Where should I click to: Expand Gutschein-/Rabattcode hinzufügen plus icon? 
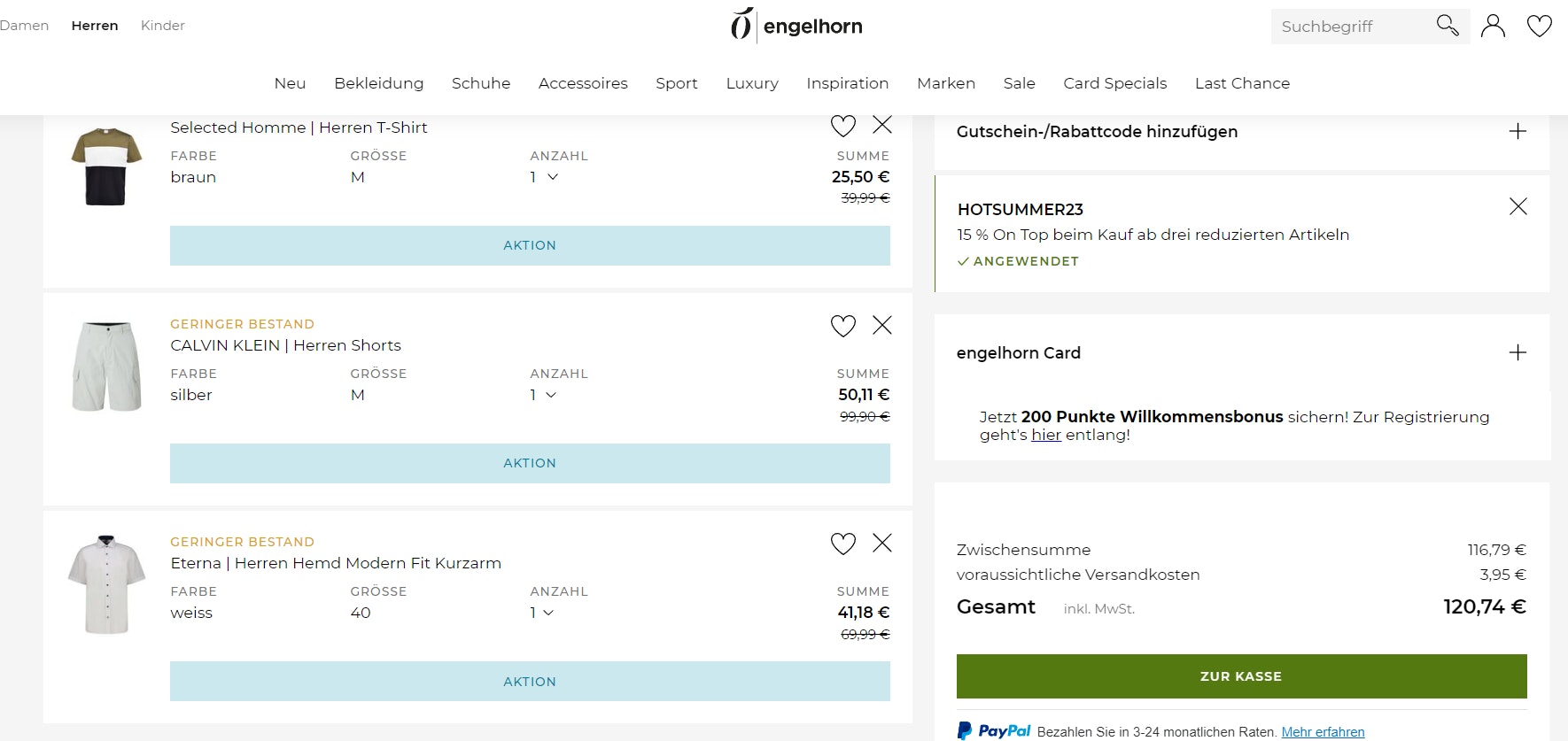[1518, 131]
